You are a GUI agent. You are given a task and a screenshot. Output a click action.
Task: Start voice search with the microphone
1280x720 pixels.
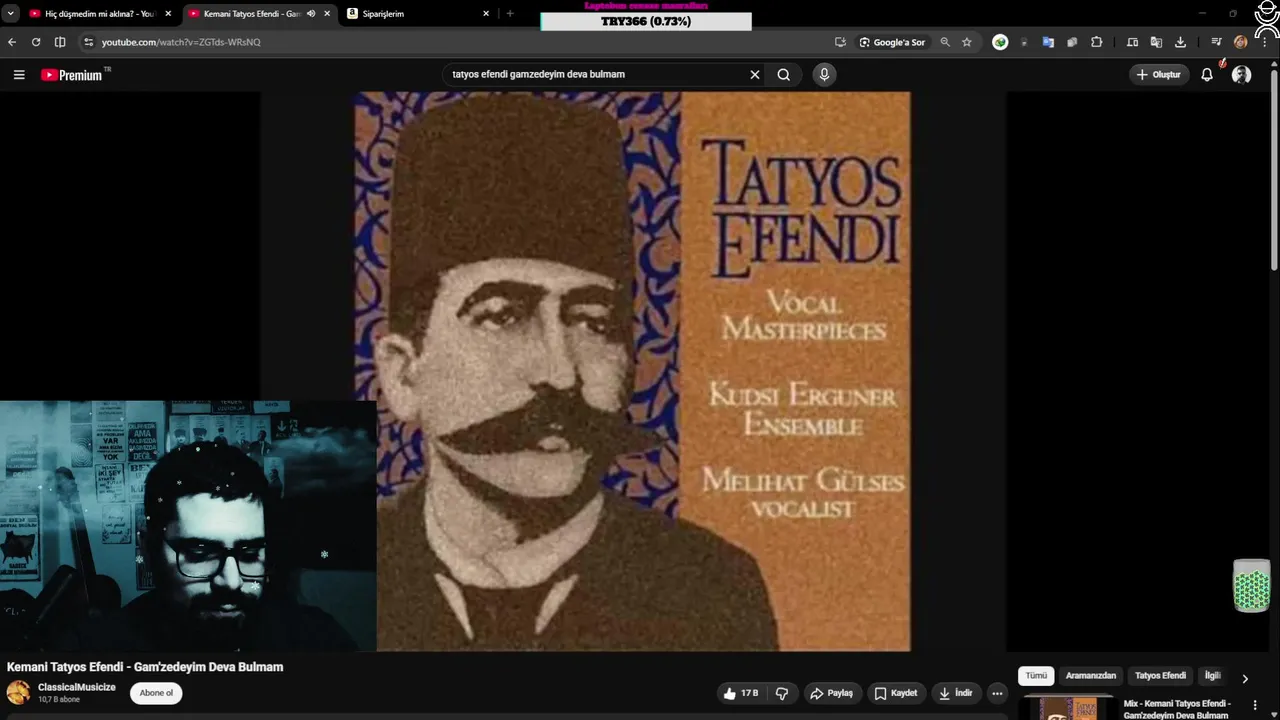click(824, 74)
